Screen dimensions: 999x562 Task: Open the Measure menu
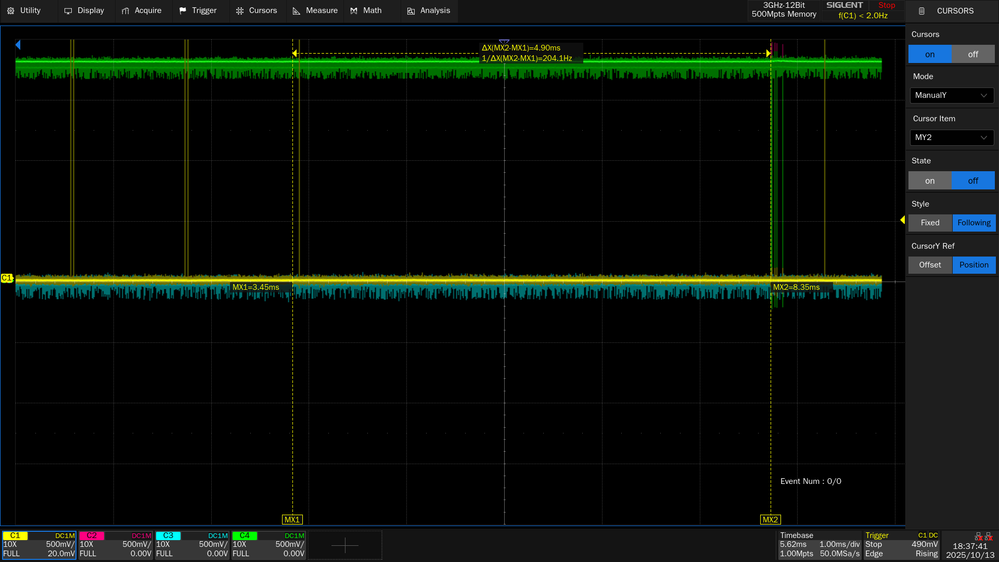[315, 11]
